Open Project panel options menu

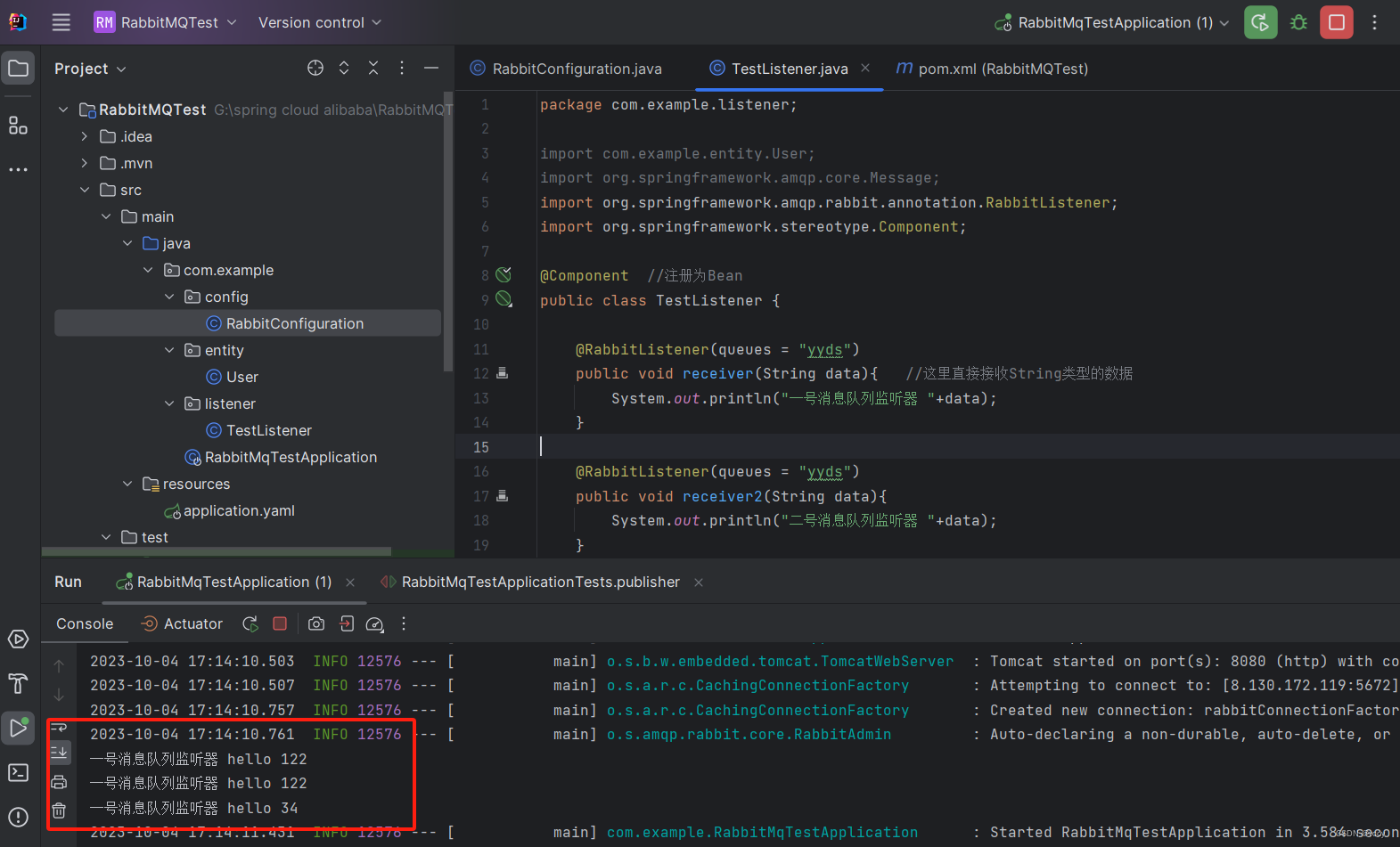(402, 68)
